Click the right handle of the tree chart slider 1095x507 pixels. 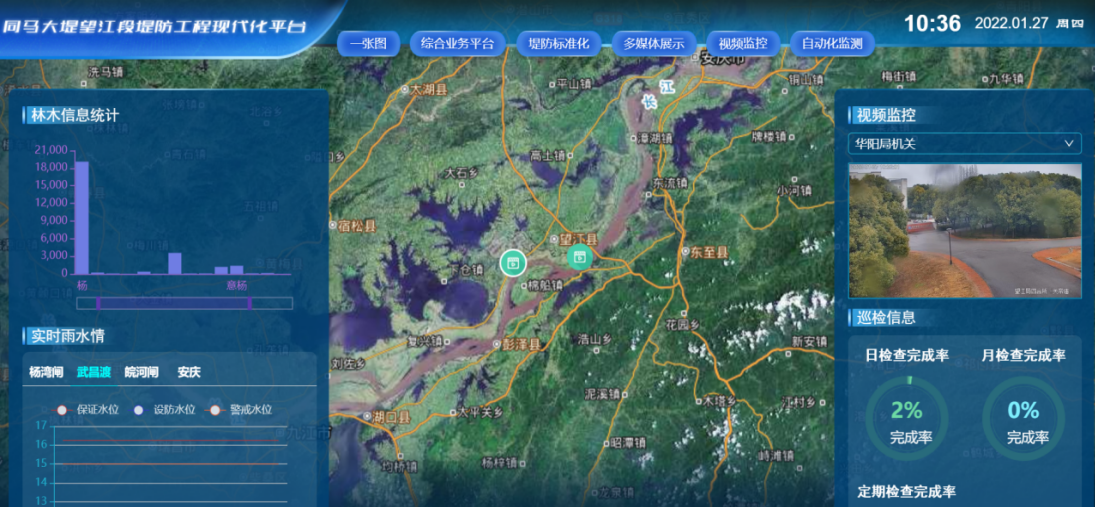pos(249,303)
